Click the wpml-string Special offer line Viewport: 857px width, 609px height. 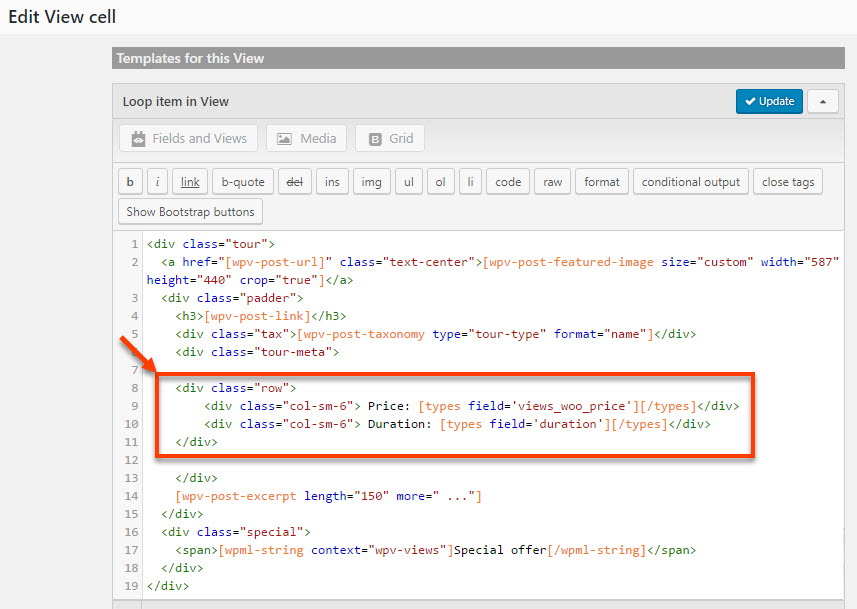coord(436,550)
